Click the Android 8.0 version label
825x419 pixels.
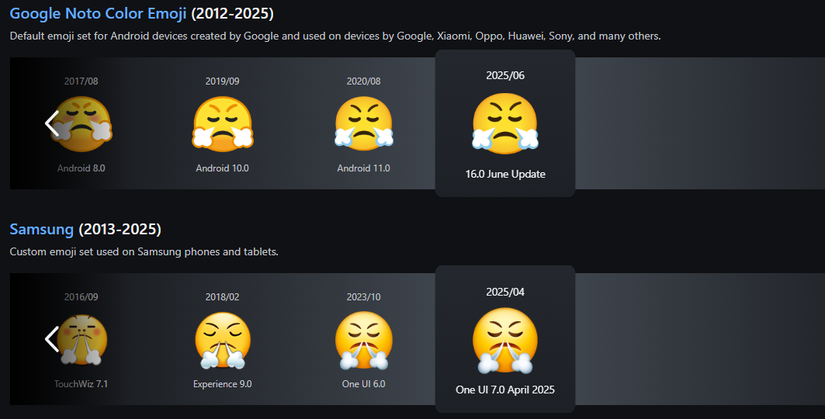81,168
